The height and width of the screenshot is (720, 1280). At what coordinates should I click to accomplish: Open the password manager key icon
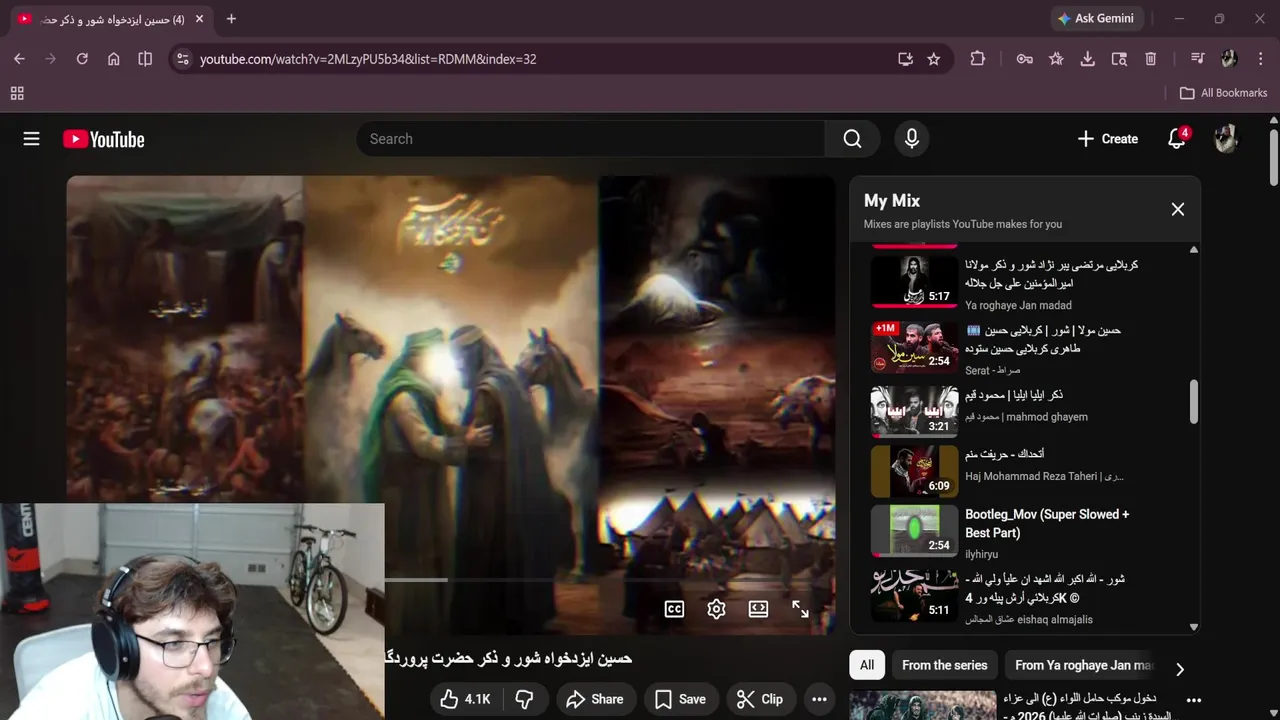(x=1025, y=59)
